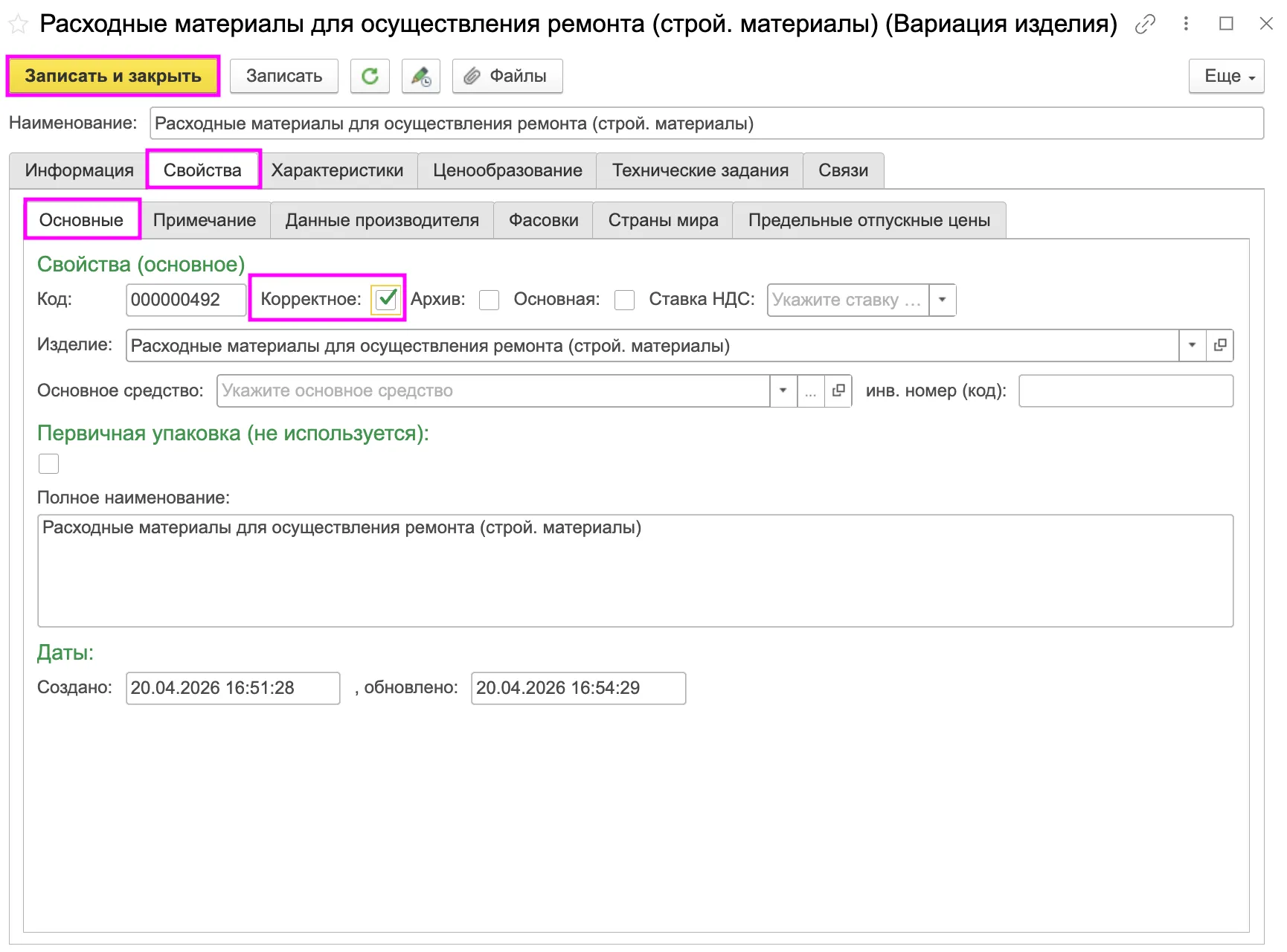
Task: Open the three-dot window menu
Action: [1186, 24]
